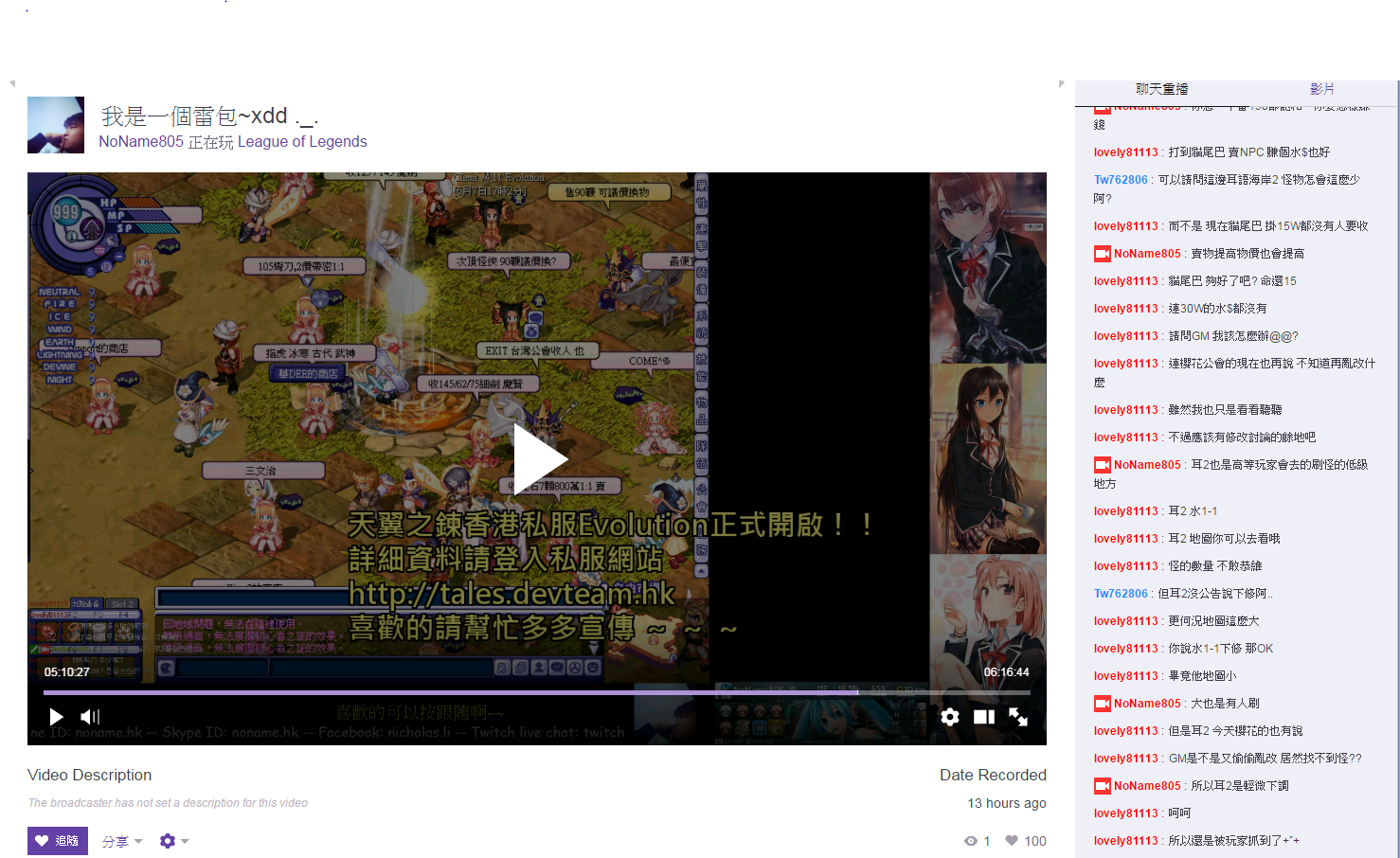Open the player settings gear
The image size is (1400, 858).
click(950, 717)
